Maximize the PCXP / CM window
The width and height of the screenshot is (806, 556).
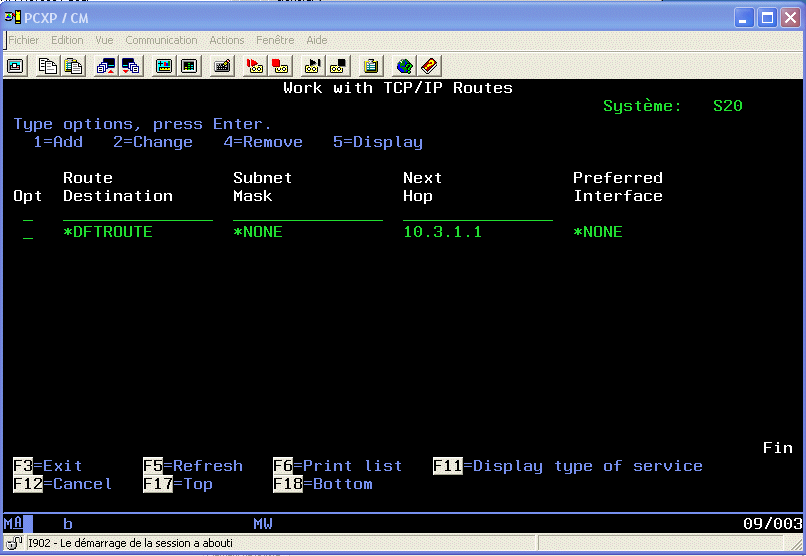(767, 18)
